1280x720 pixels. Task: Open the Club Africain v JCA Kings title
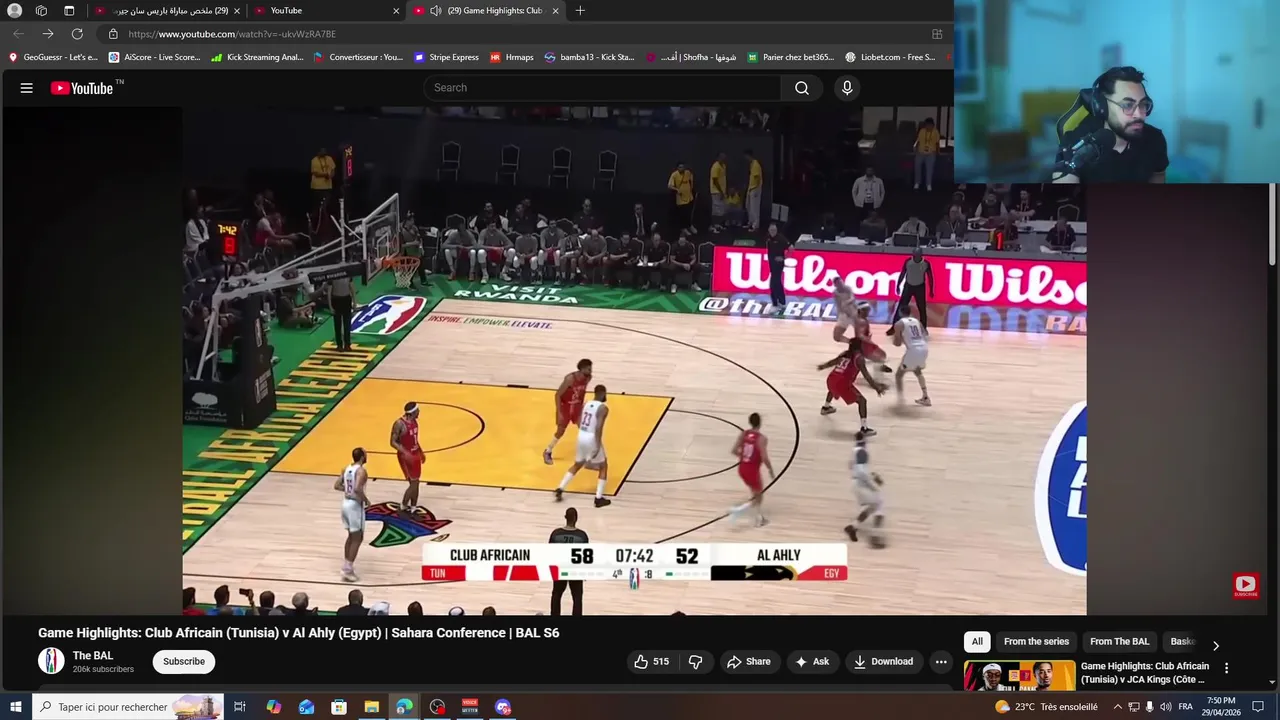coord(1145,673)
